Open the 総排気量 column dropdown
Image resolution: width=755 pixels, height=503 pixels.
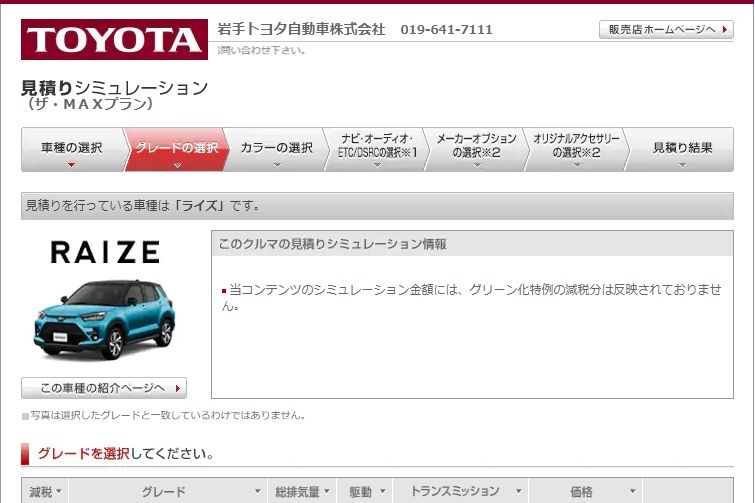(326, 491)
